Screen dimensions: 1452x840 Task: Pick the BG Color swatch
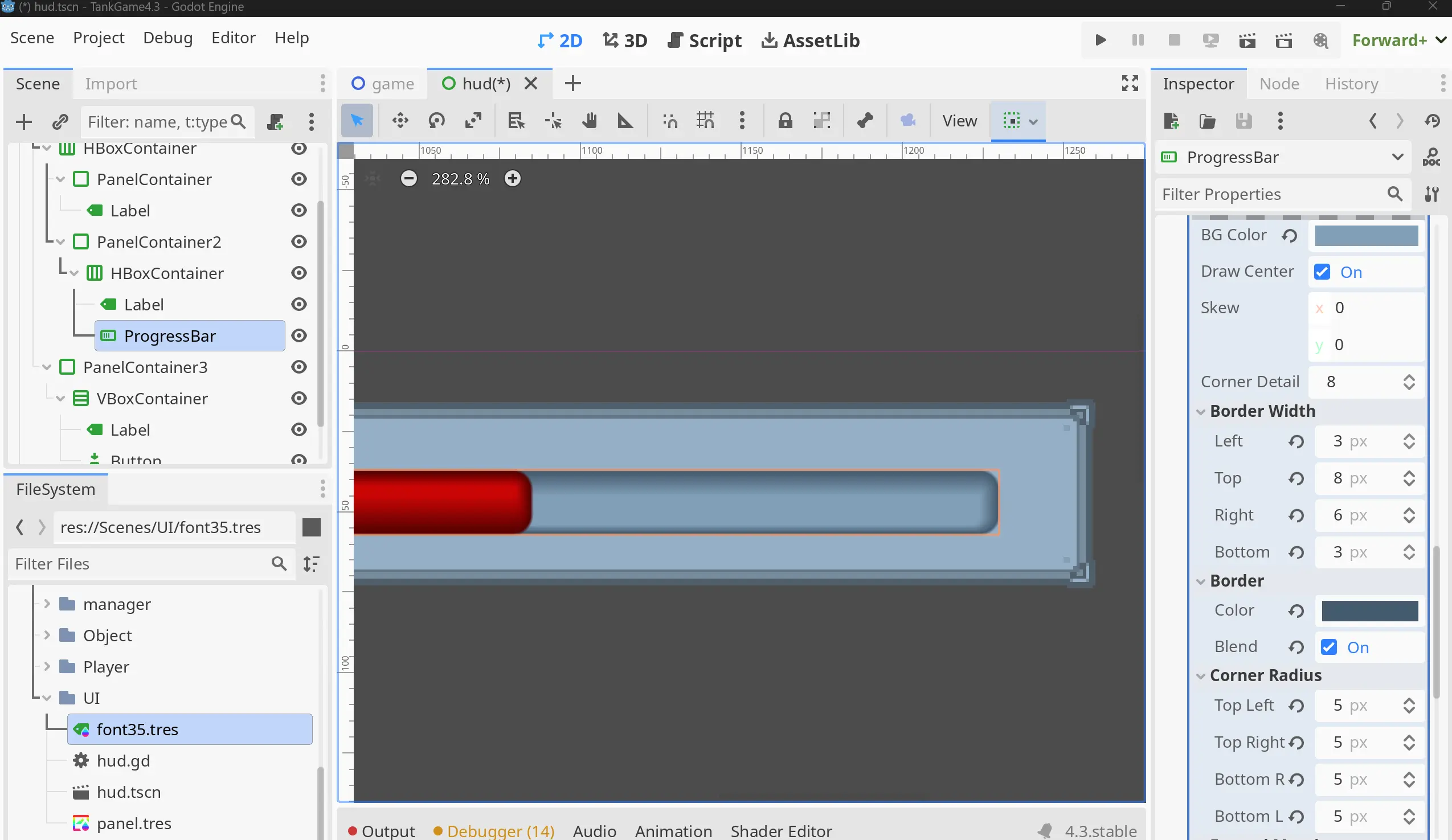click(x=1366, y=236)
